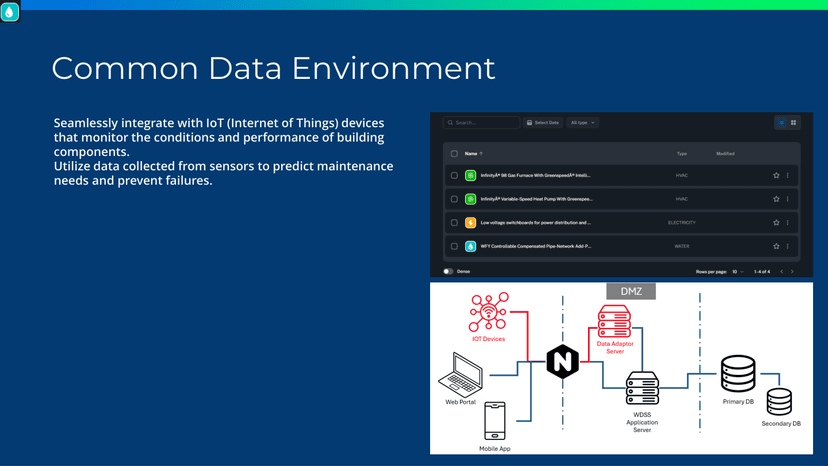Click the Modified column header

point(725,154)
